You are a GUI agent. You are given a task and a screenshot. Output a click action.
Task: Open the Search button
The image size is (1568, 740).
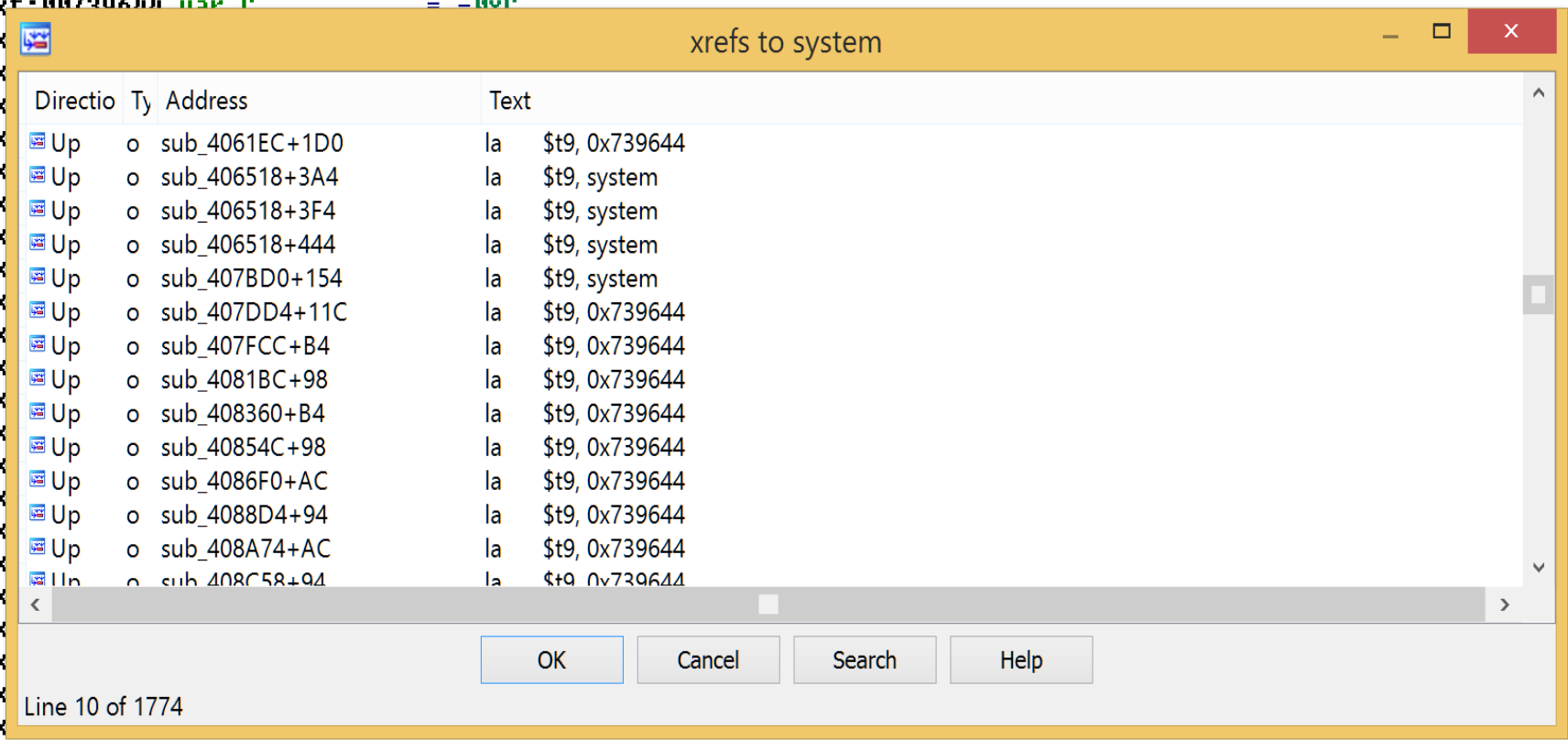pyautogui.click(x=865, y=659)
